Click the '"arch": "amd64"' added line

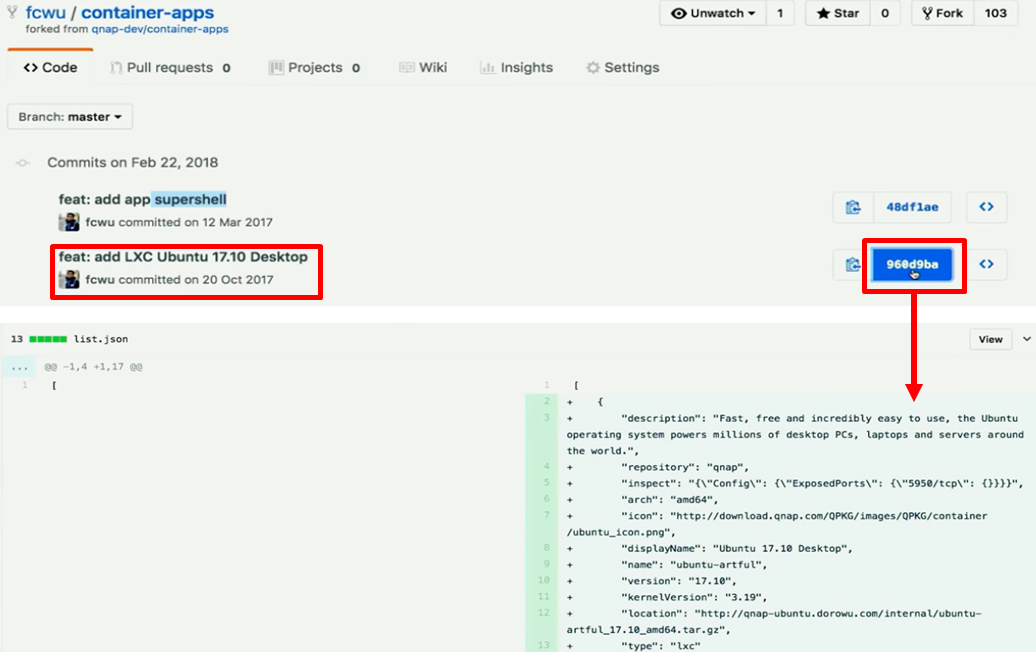(x=669, y=499)
